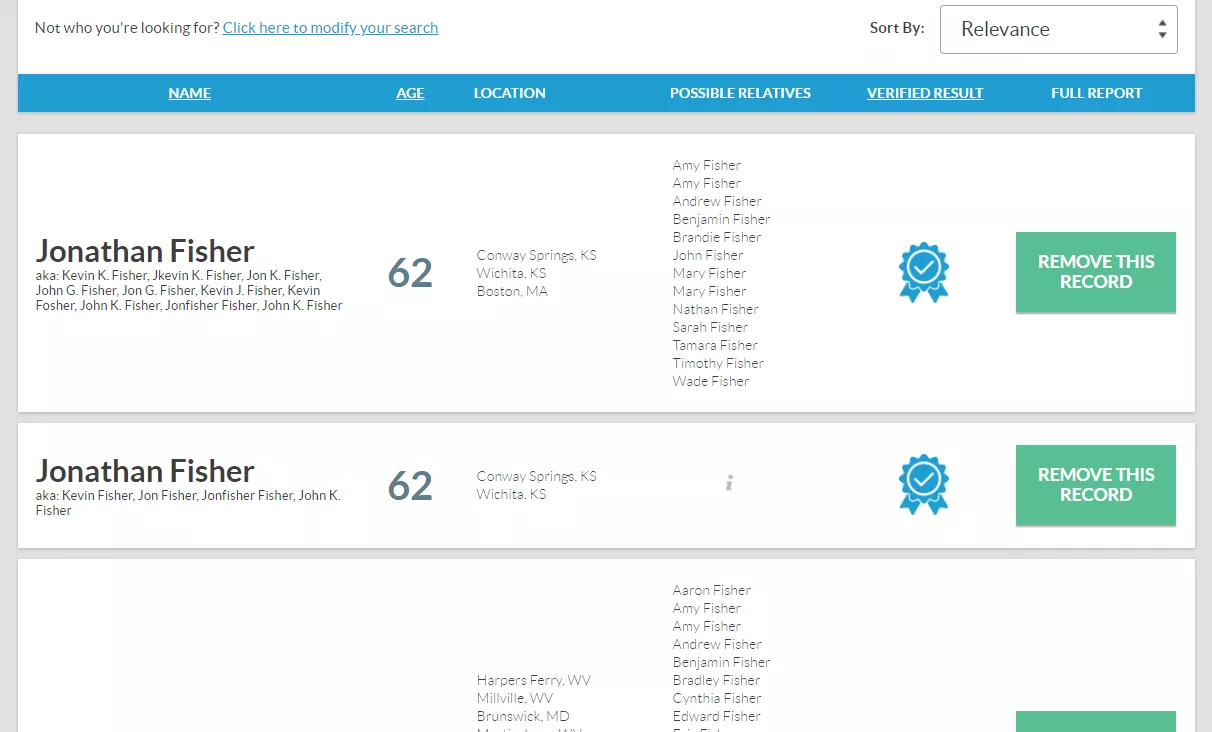
Task: Click Brandie Fisher in possible relatives
Action: (717, 237)
